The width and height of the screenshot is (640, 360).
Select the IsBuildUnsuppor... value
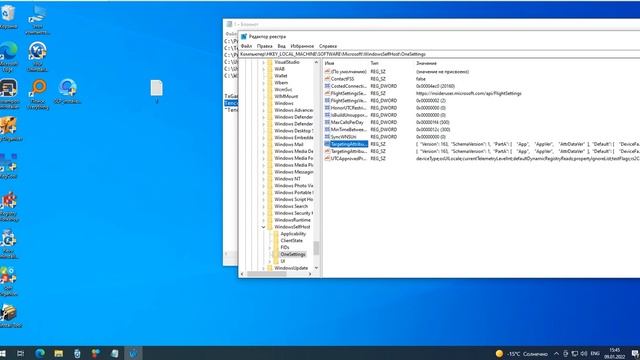(349, 115)
